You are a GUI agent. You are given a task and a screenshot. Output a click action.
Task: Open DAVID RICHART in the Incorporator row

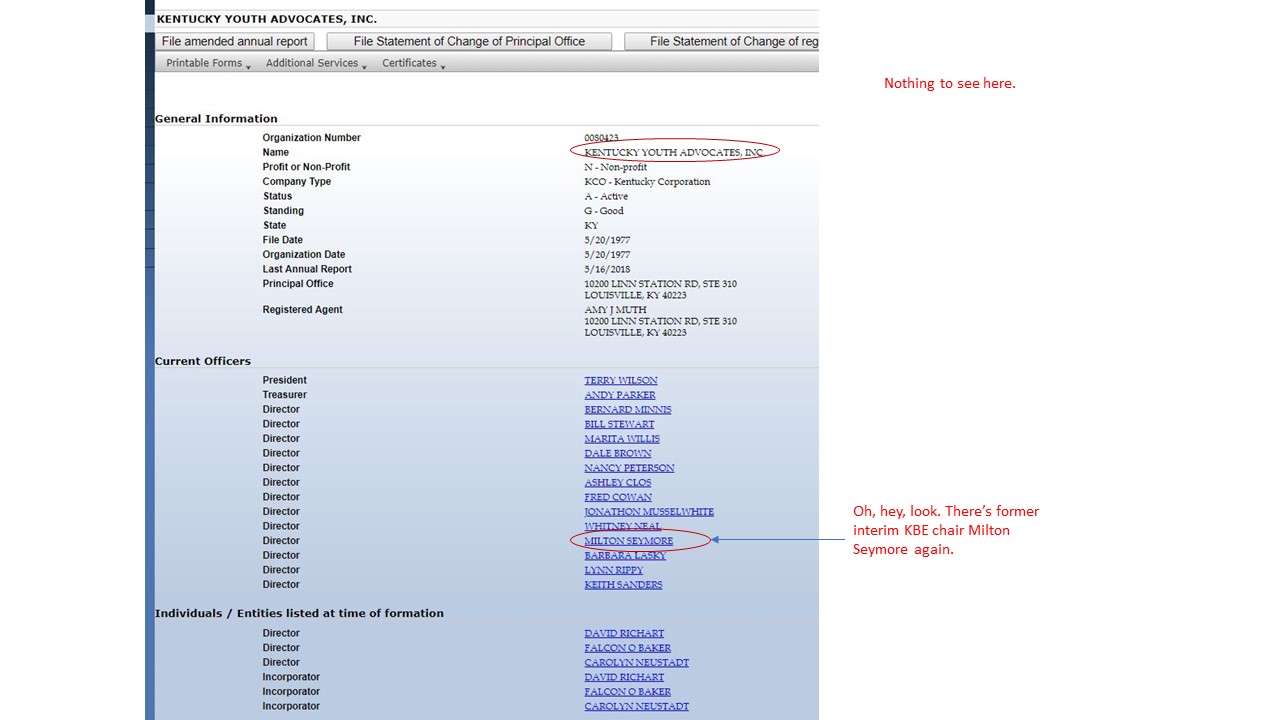point(624,677)
